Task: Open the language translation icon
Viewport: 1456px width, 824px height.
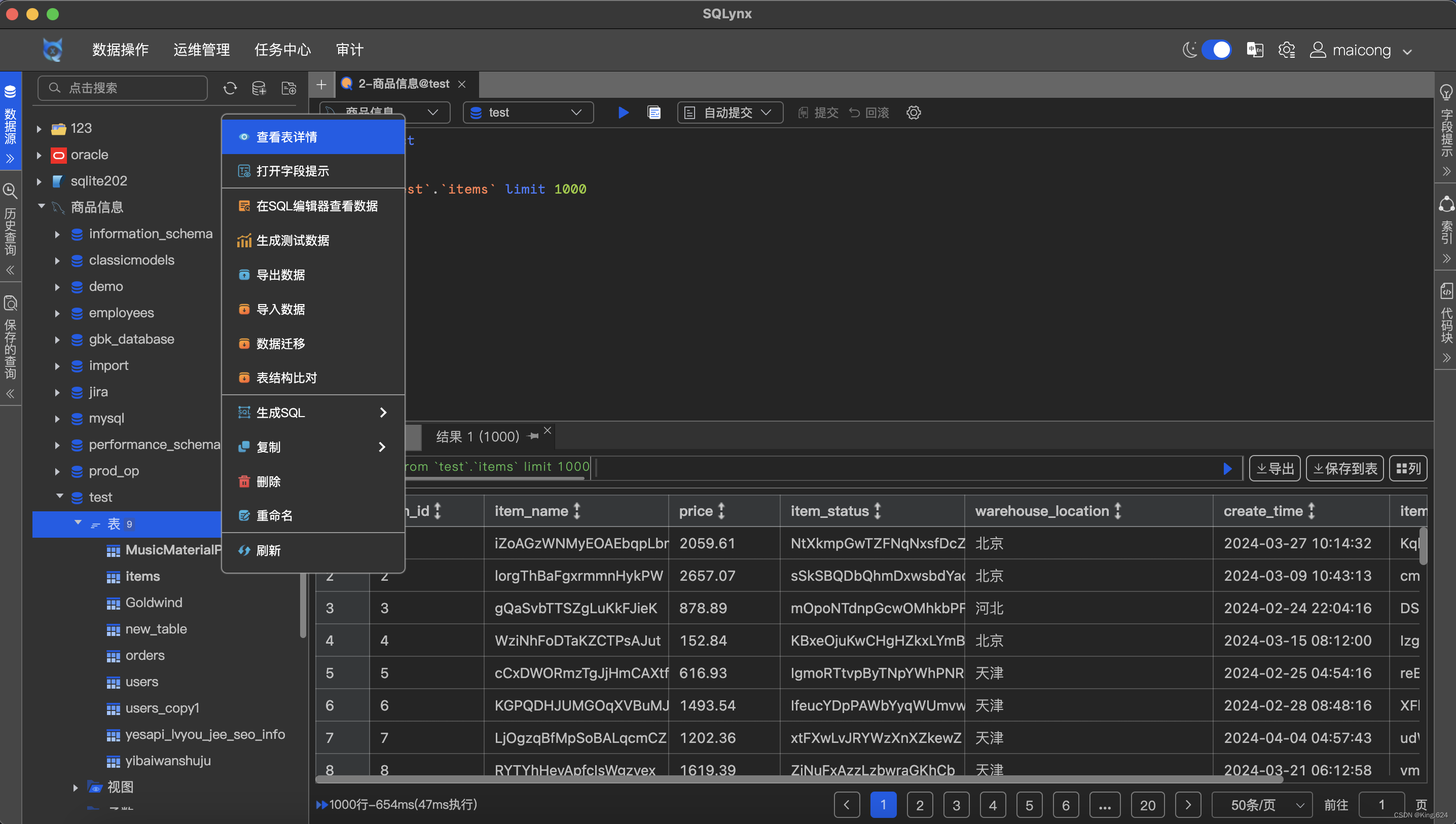Action: [x=1254, y=50]
